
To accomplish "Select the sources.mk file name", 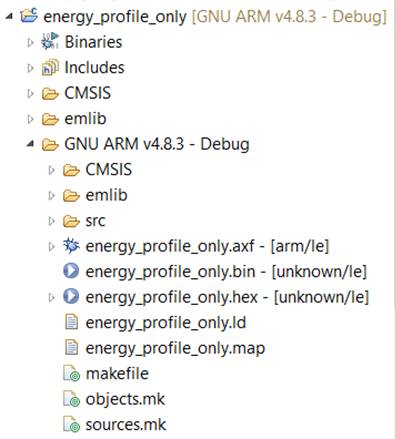I will tap(126, 425).
